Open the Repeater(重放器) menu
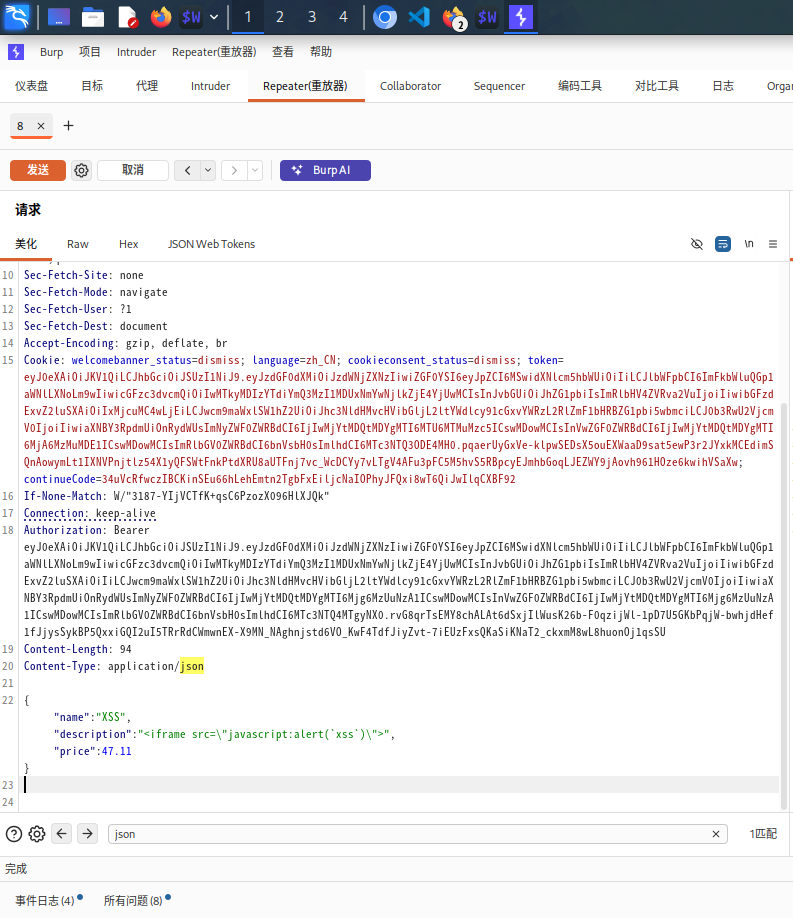 (x=214, y=52)
